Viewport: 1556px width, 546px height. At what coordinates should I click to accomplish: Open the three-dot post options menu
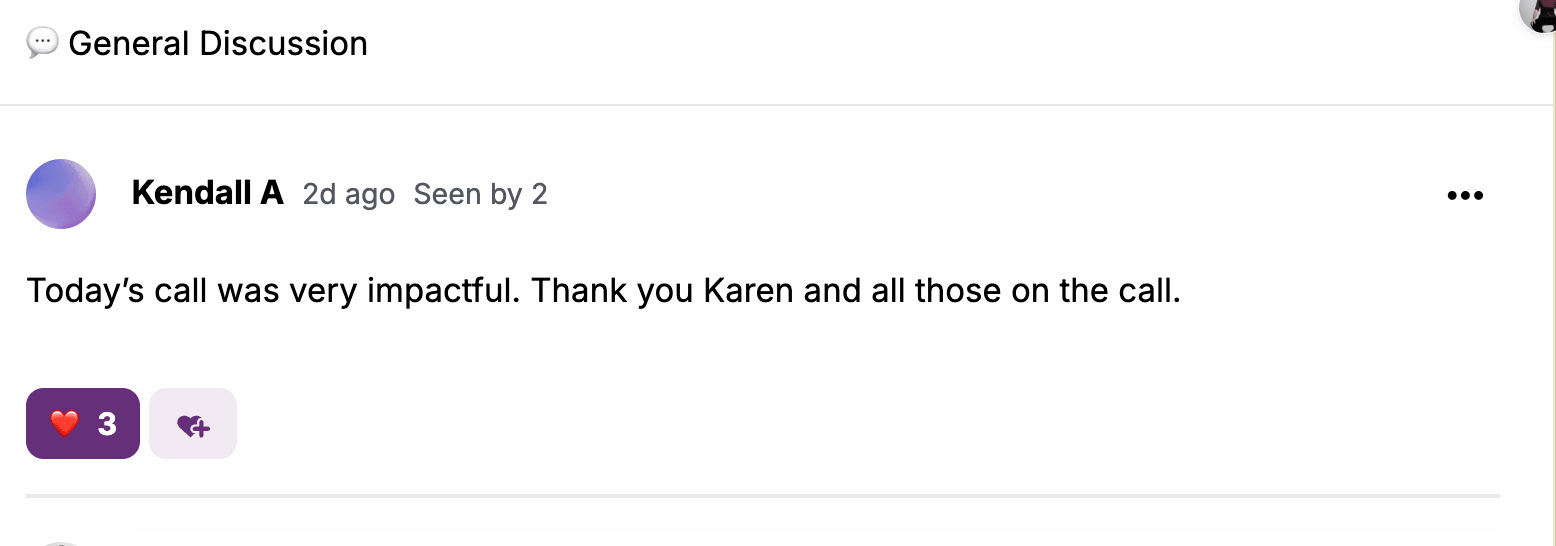1465,195
